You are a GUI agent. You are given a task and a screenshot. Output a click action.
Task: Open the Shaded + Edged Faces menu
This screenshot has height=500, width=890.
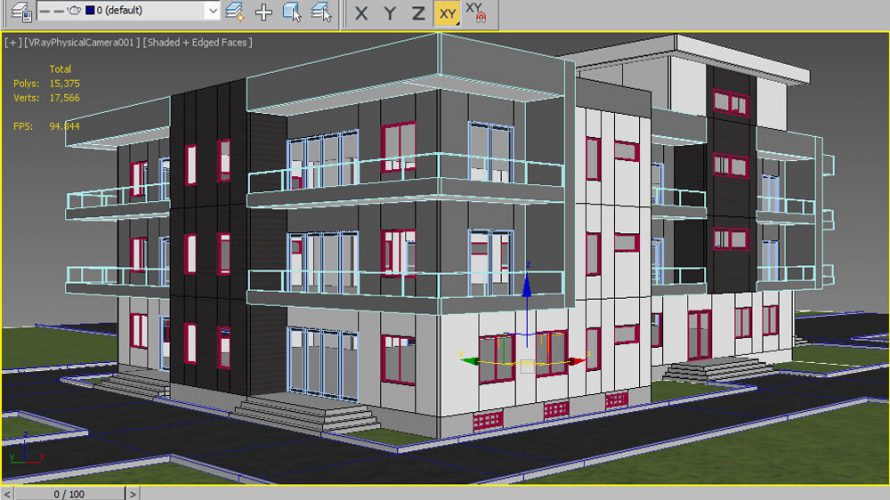pyautogui.click(x=198, y=42)
